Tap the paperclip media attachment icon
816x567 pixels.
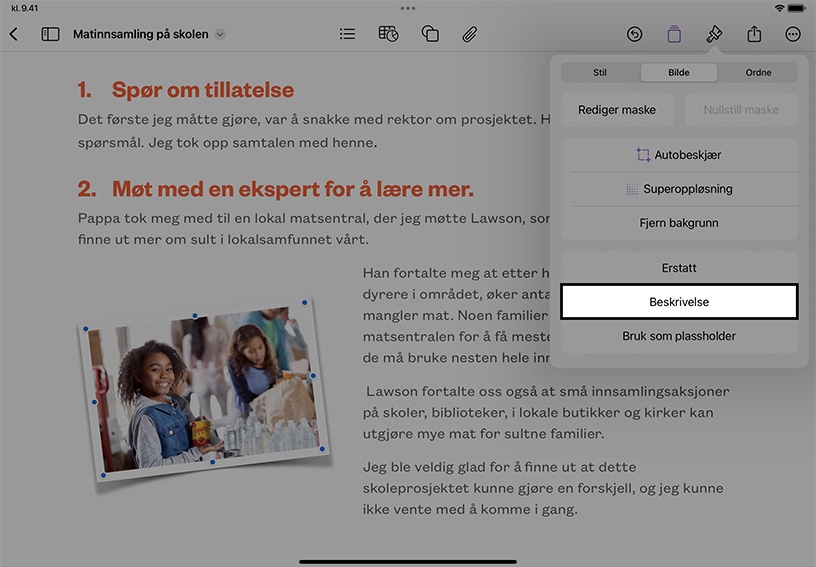click(469, 34)
